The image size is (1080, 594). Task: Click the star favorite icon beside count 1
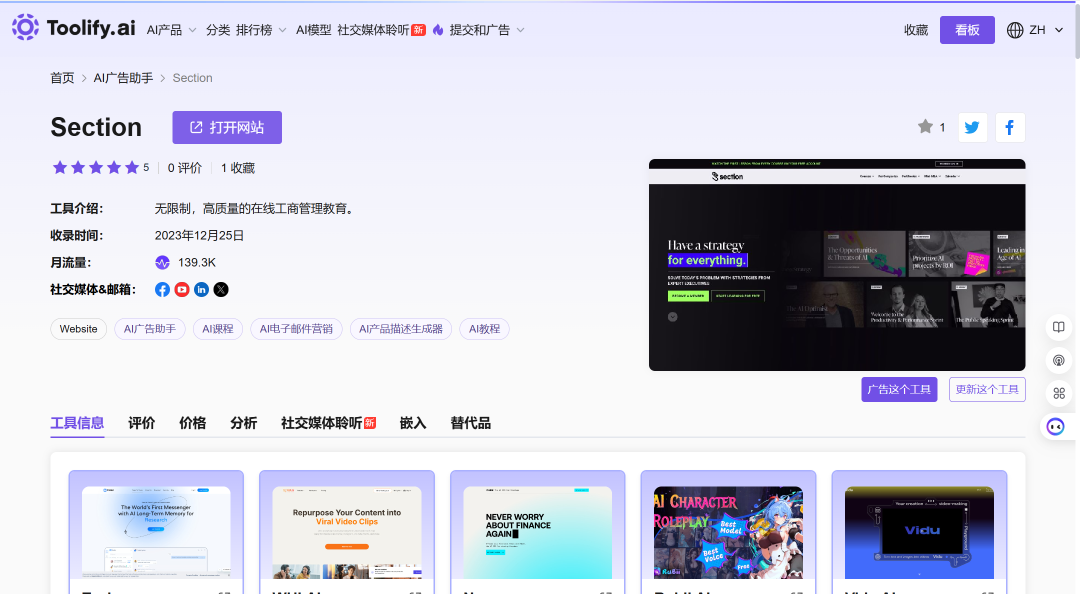click(925, 127)
